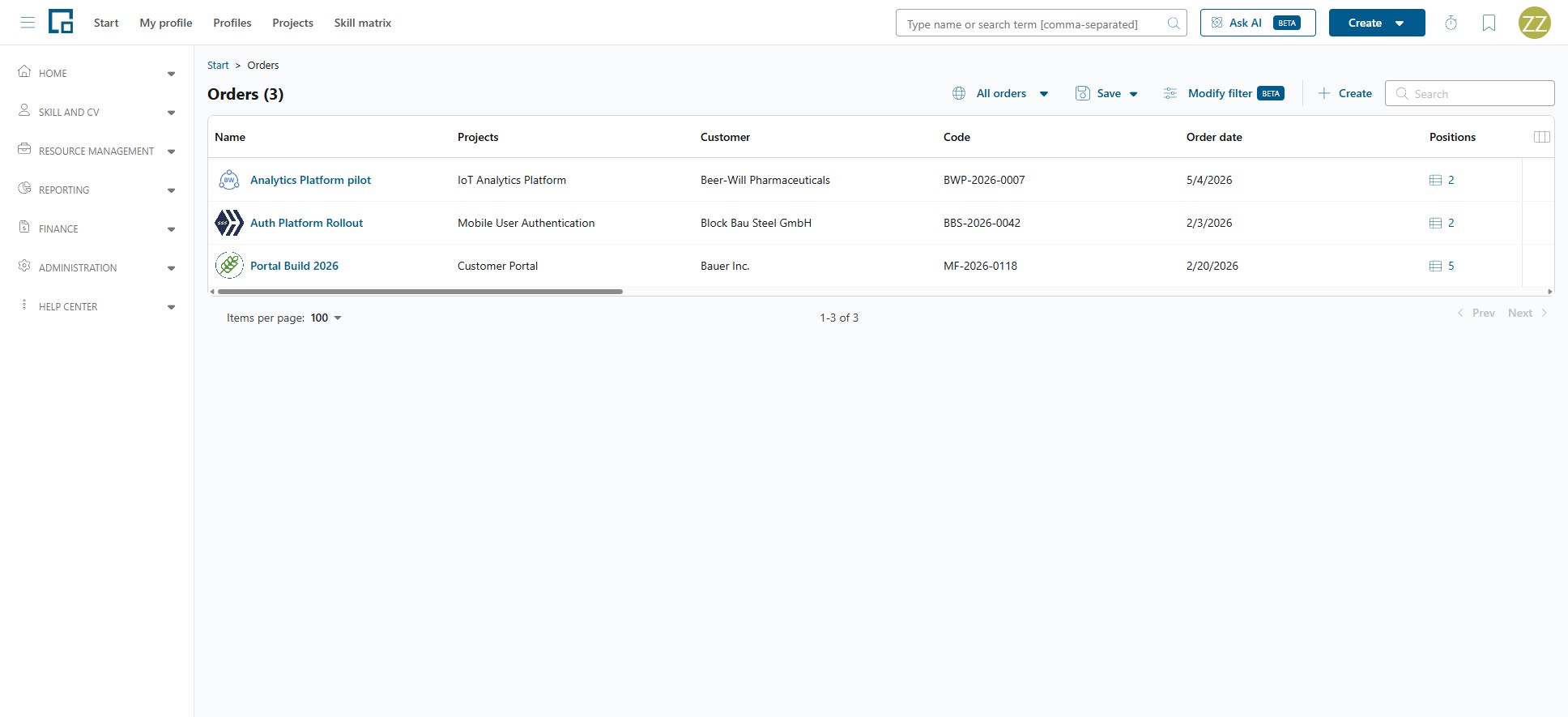The image size is (1568, 717).
Task: Open the Save dropdown
Action: click(1106, 93)
